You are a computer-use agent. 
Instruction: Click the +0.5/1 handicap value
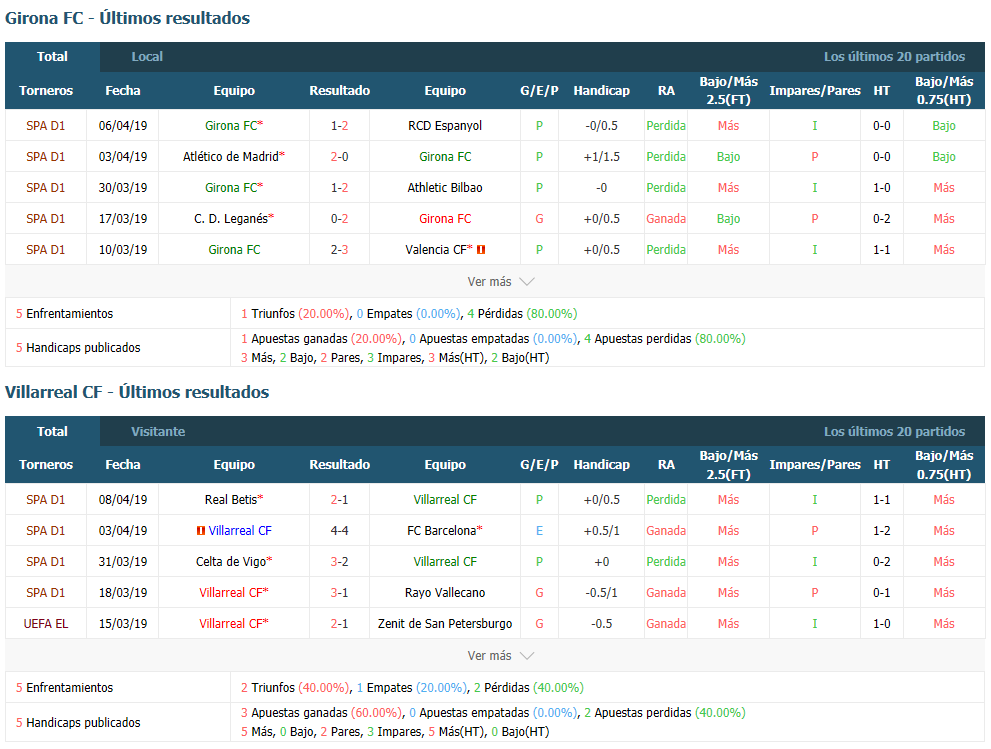tap(602, 530)
